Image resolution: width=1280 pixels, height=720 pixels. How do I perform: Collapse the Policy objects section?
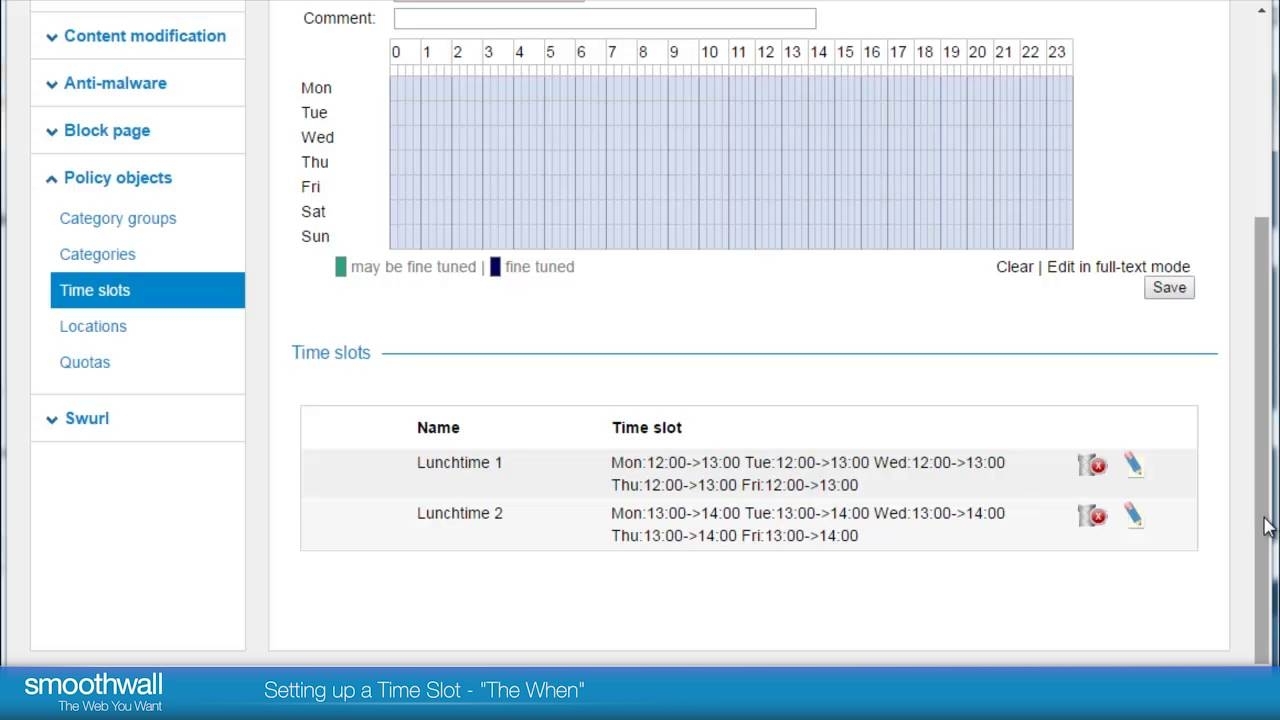tap(109, 178)
